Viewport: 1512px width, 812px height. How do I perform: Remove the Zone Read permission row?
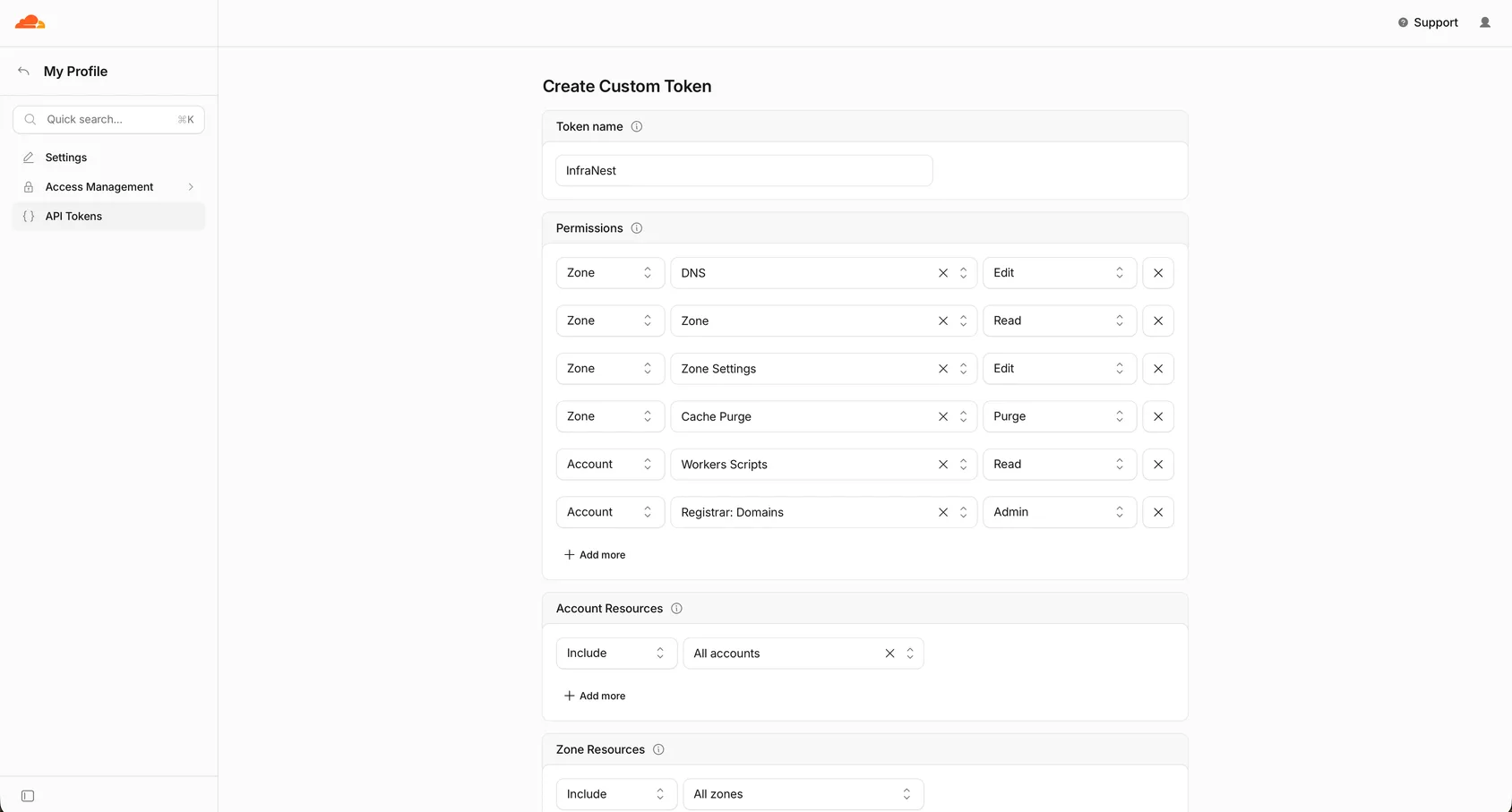point(1158,321)
